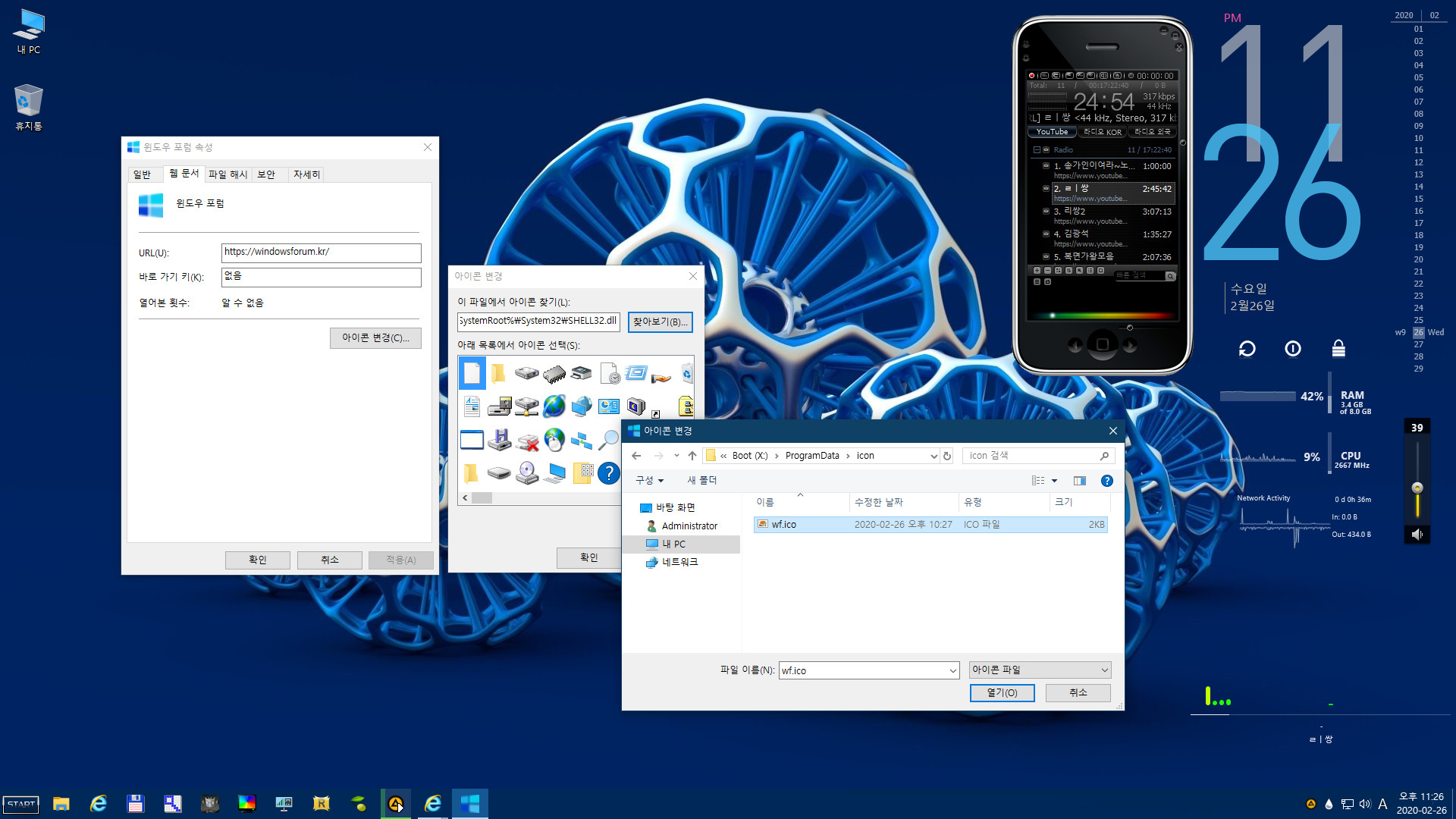Select the 라디오 KOR tab in the player

1102,132
